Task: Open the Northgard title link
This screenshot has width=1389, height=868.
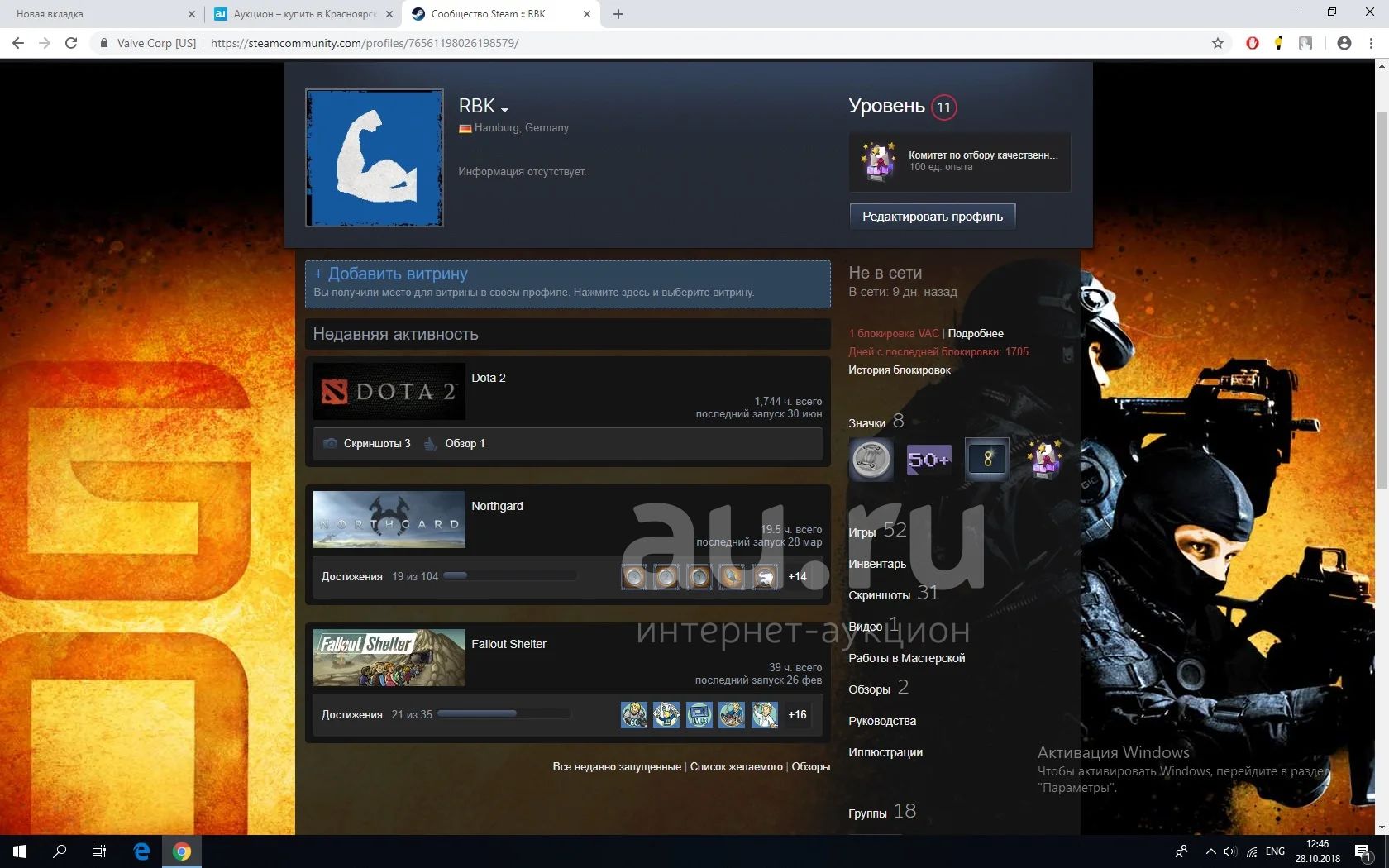Action: [x=497, y=506]
